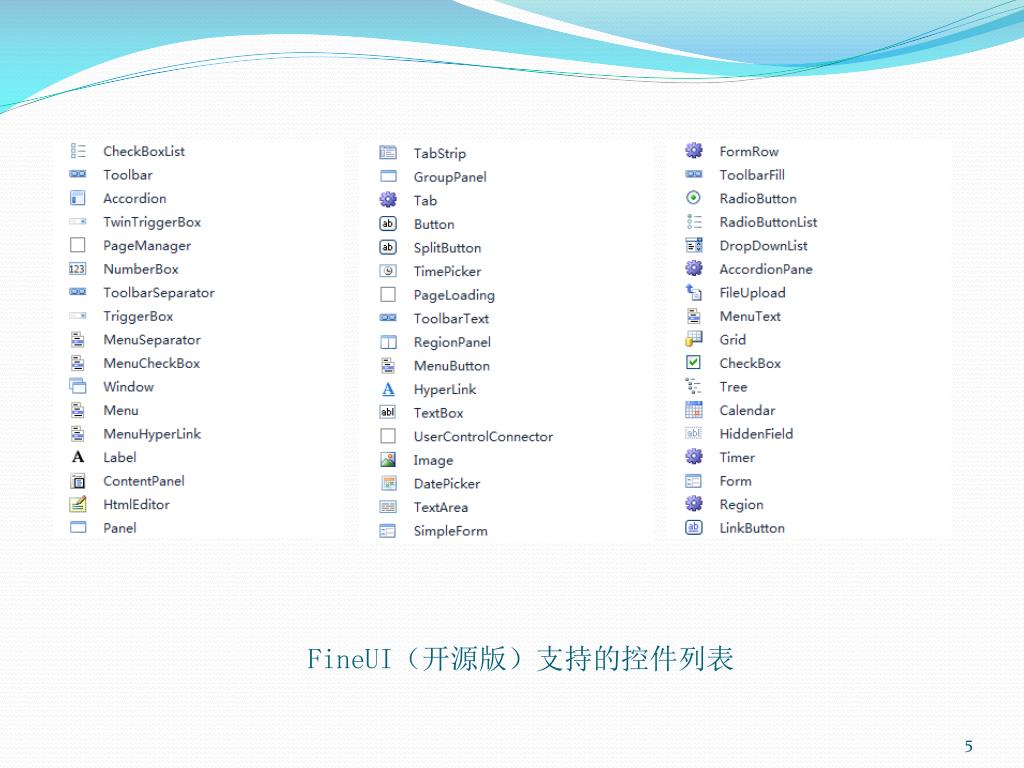The height and width of the screenshot is (768, 1024).
Task: Select the Panel icon
Action: [78, 527]
